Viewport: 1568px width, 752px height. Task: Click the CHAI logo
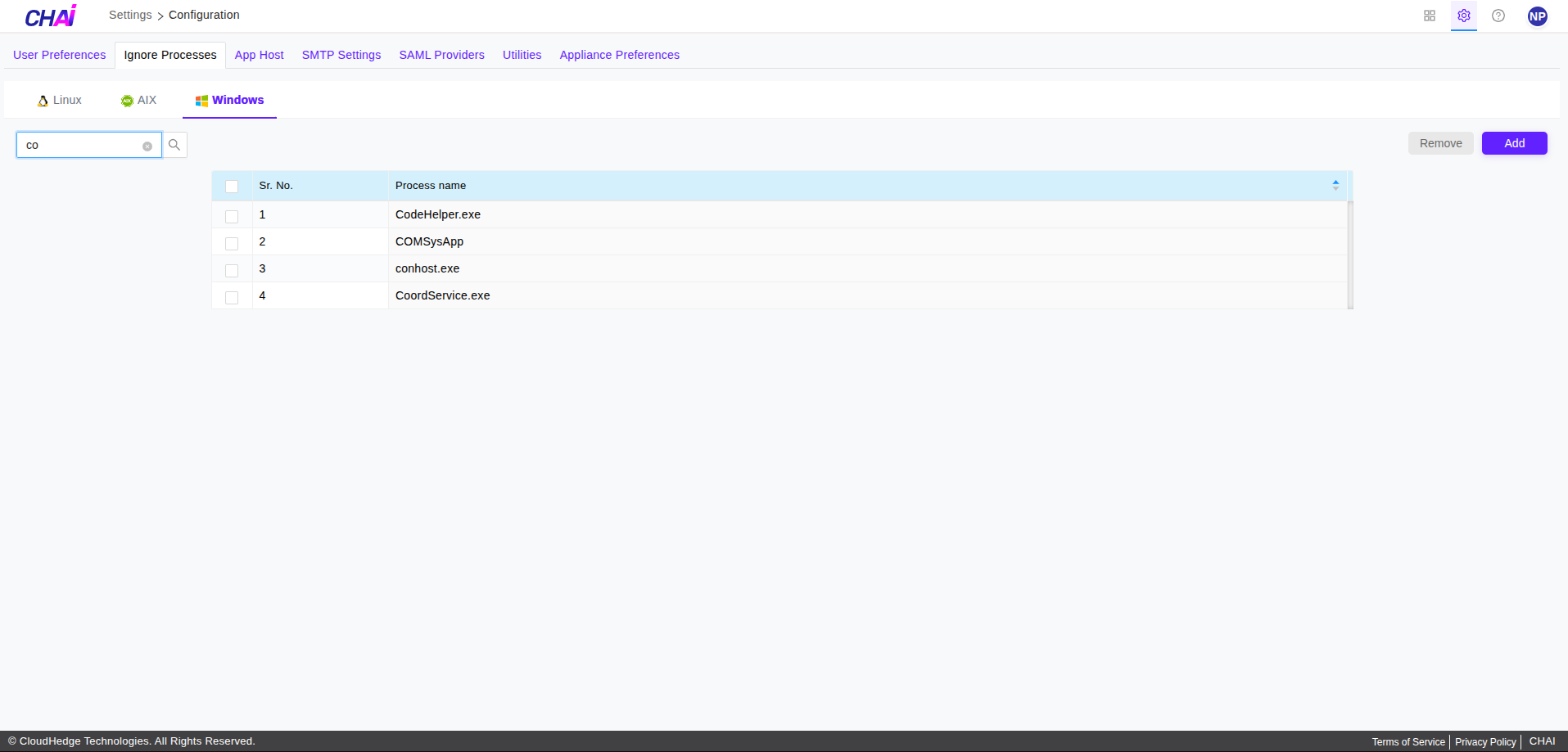(x=49, y=16)
